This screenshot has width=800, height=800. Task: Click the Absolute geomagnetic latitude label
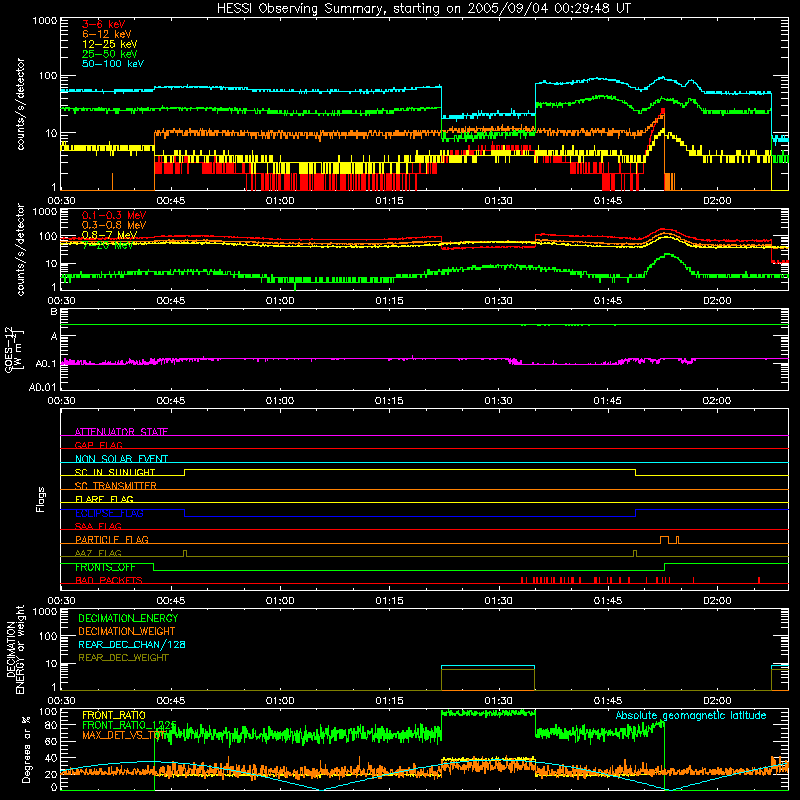click(691, 716)
